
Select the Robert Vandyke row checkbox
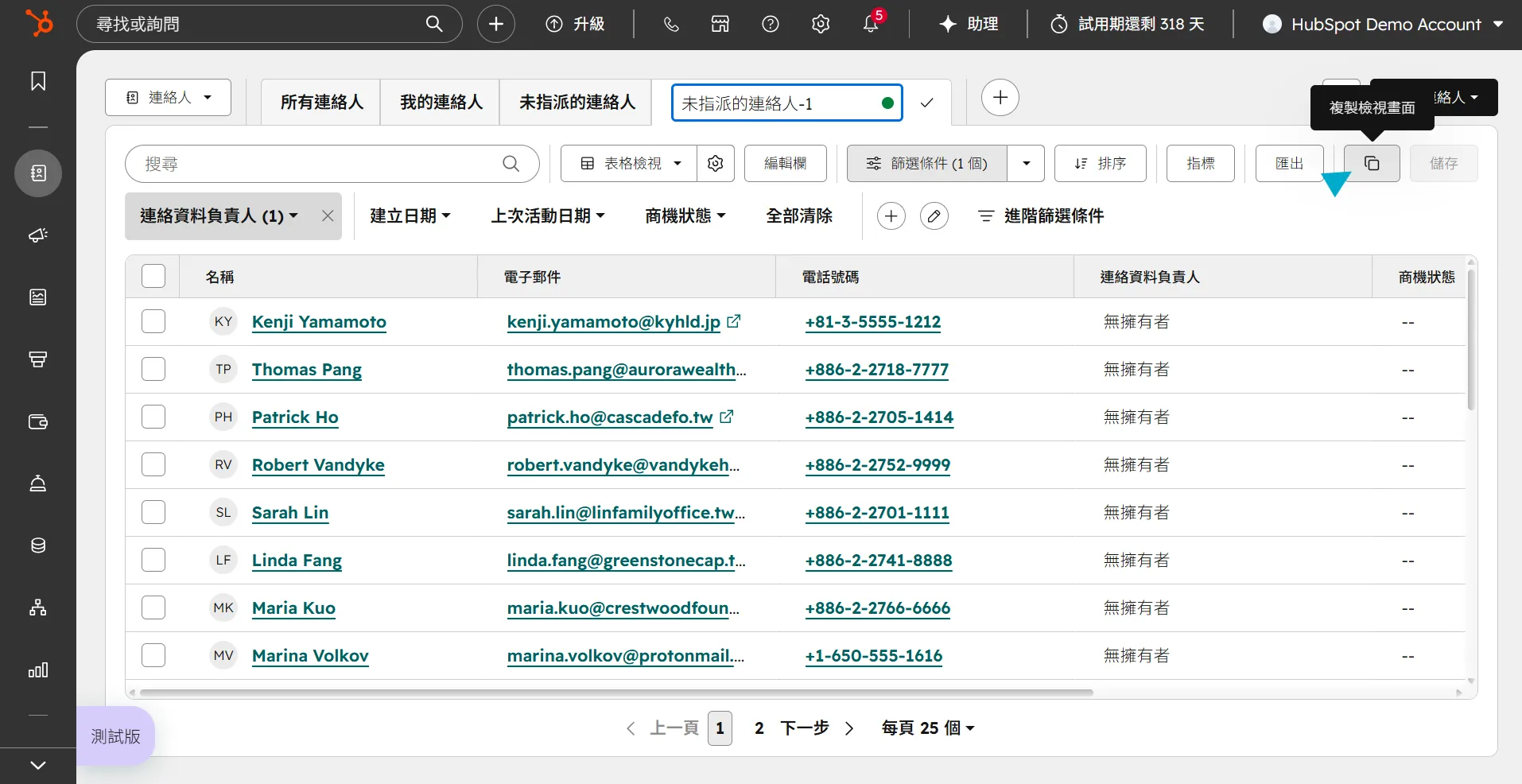pos(153,464)
